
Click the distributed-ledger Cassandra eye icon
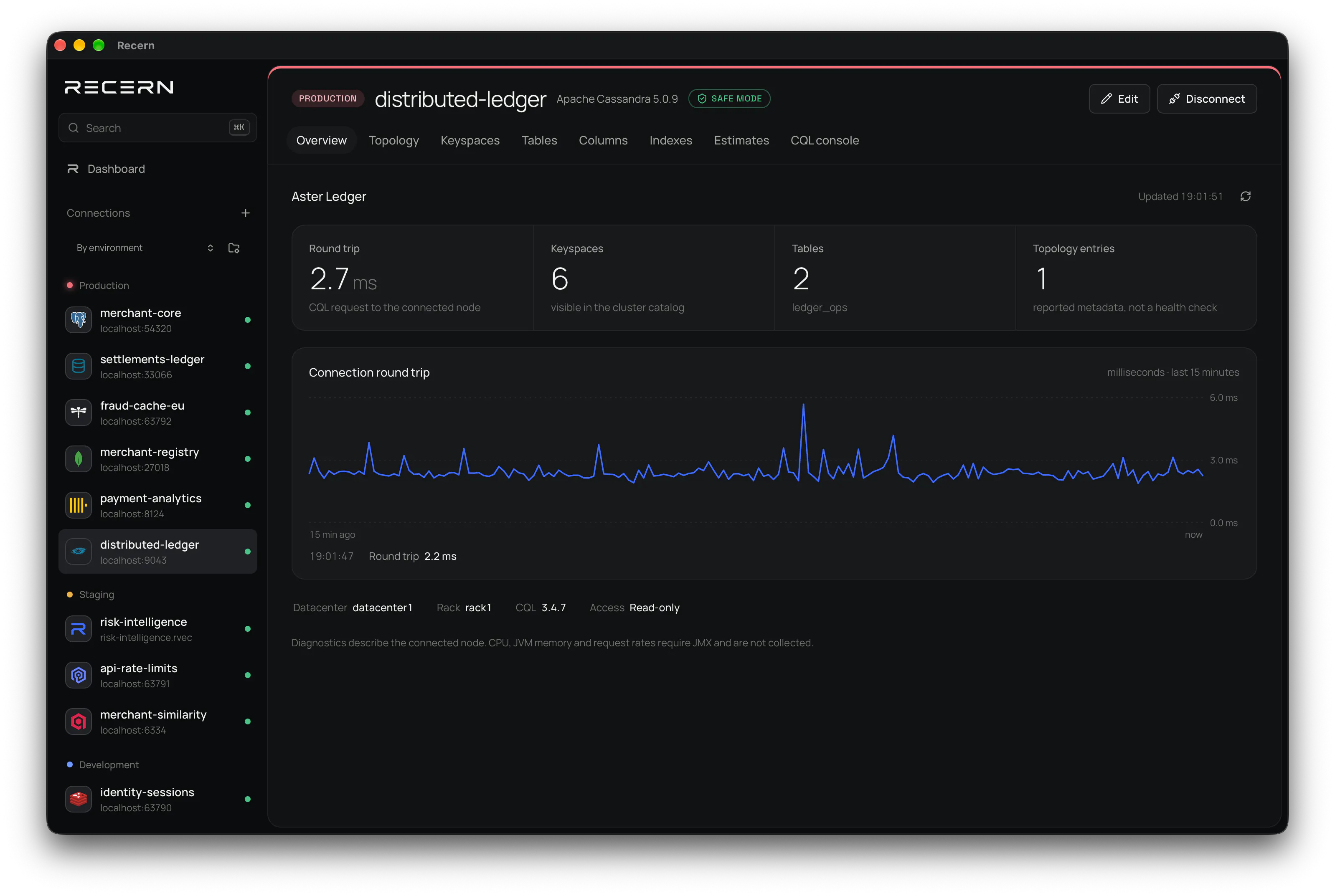click(79, 552)
